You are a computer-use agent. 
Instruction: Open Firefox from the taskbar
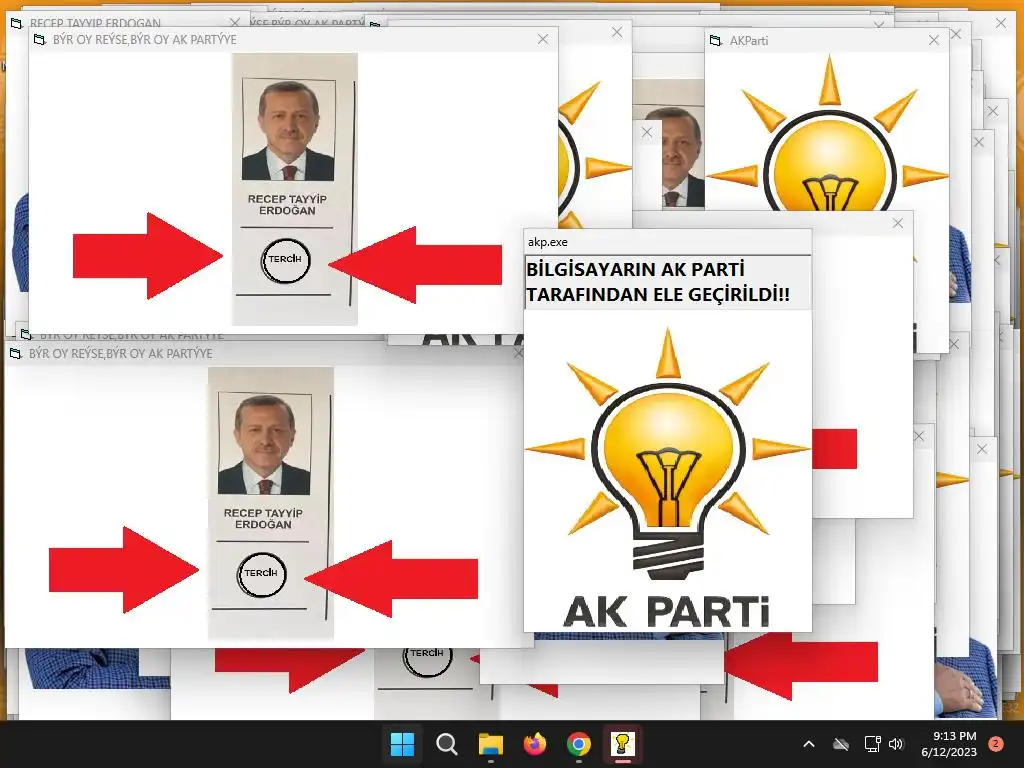tap(535, 744)
